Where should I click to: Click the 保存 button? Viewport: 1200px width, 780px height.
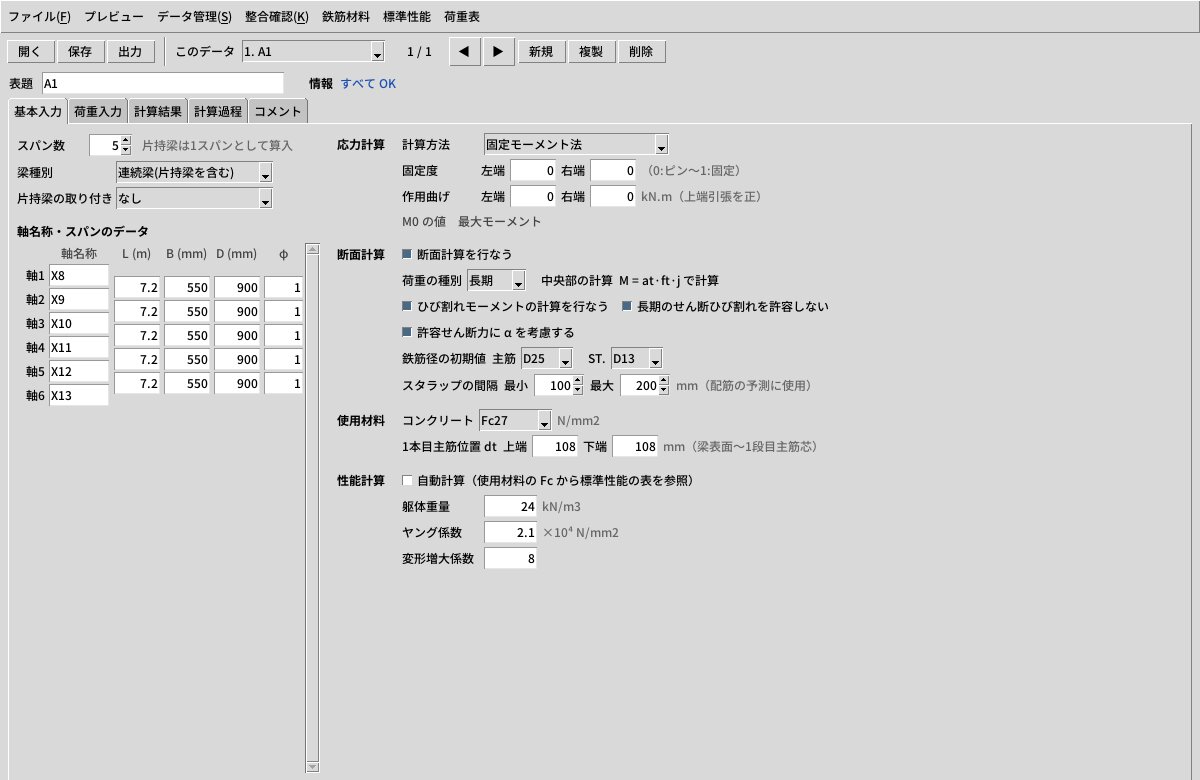pyautogui.click(x=80, y=52)
